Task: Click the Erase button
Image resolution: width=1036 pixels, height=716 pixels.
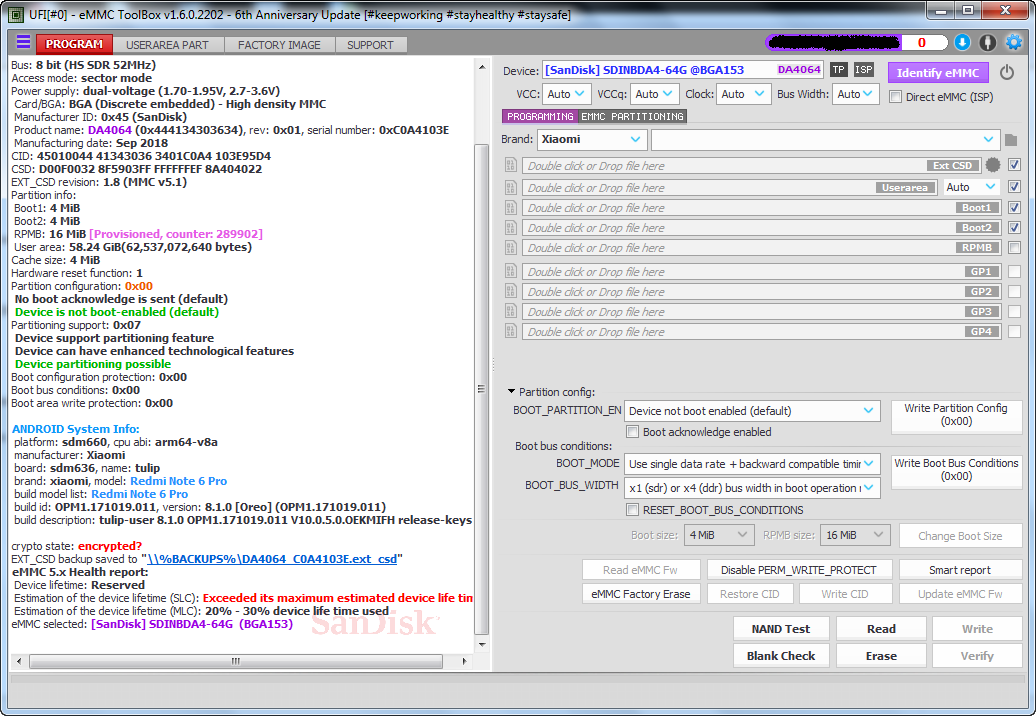Action: [x=881, y=656]
